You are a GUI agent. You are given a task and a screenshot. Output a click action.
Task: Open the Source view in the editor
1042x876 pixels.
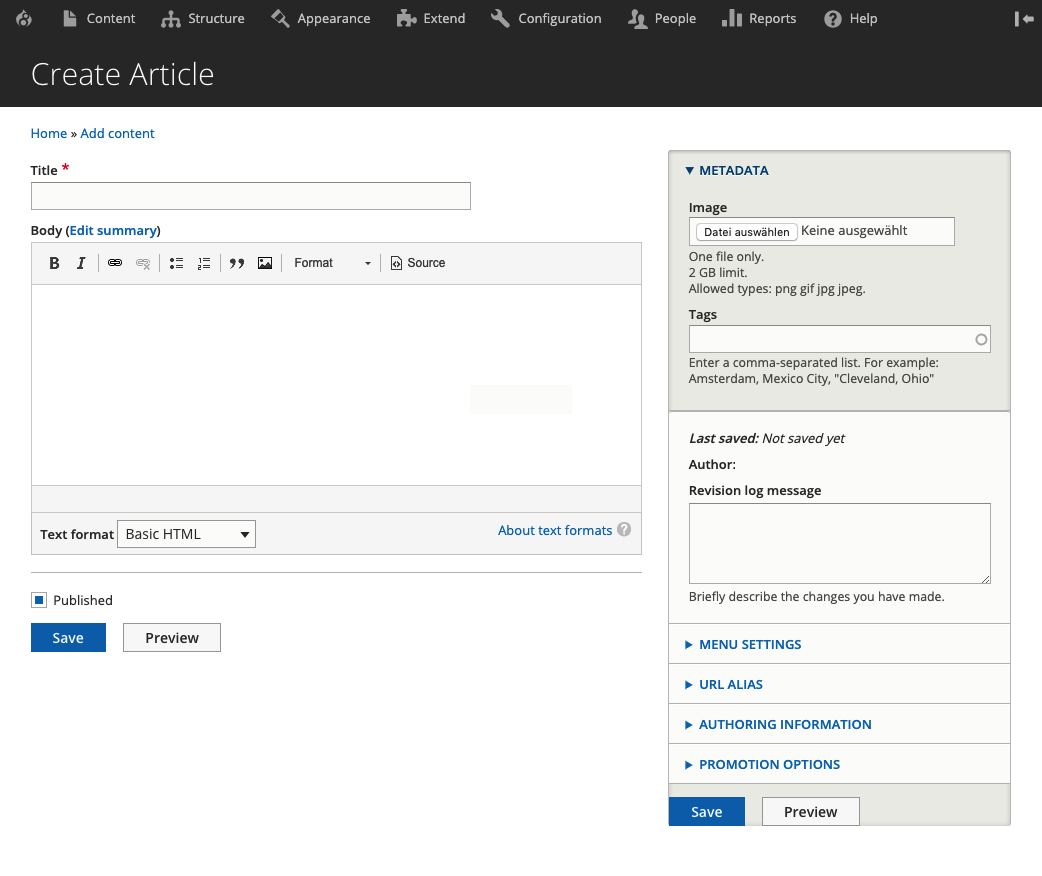pos(417,262)
